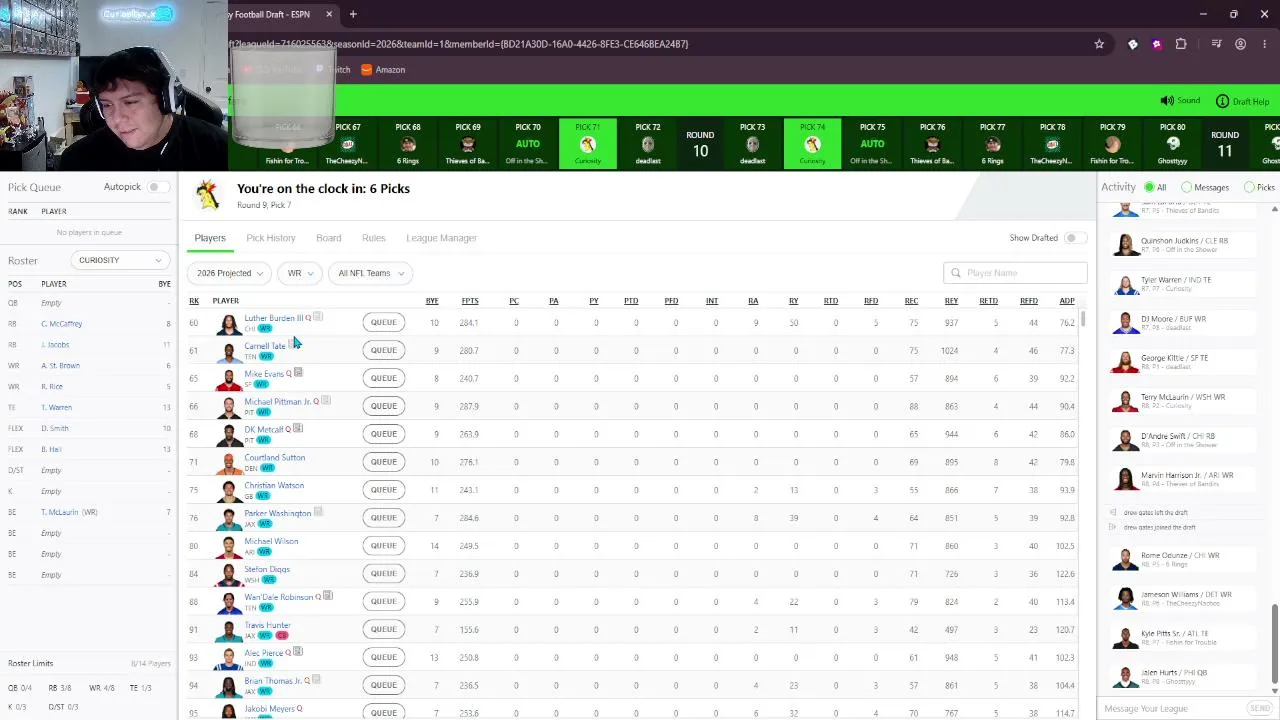Image resolution: width=1280 pixels, height=720 pixels.
Task: Open Christian Watson's player profile link
Action: (x=274, y=485)
